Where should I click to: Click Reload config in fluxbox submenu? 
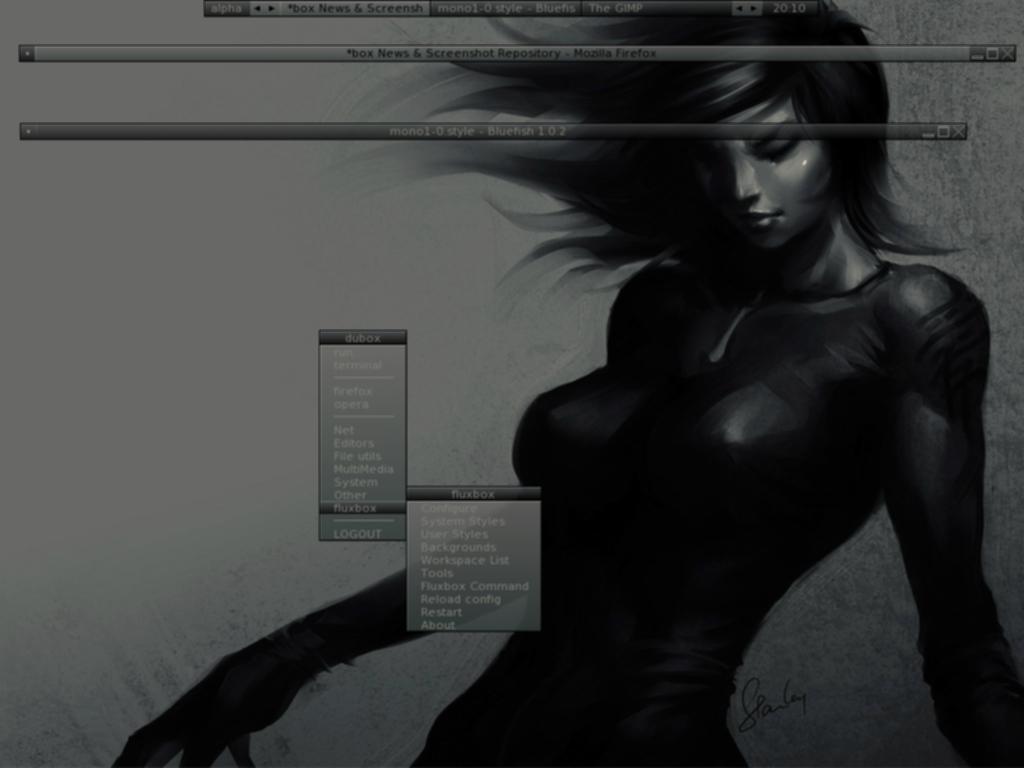coord(473,600)
